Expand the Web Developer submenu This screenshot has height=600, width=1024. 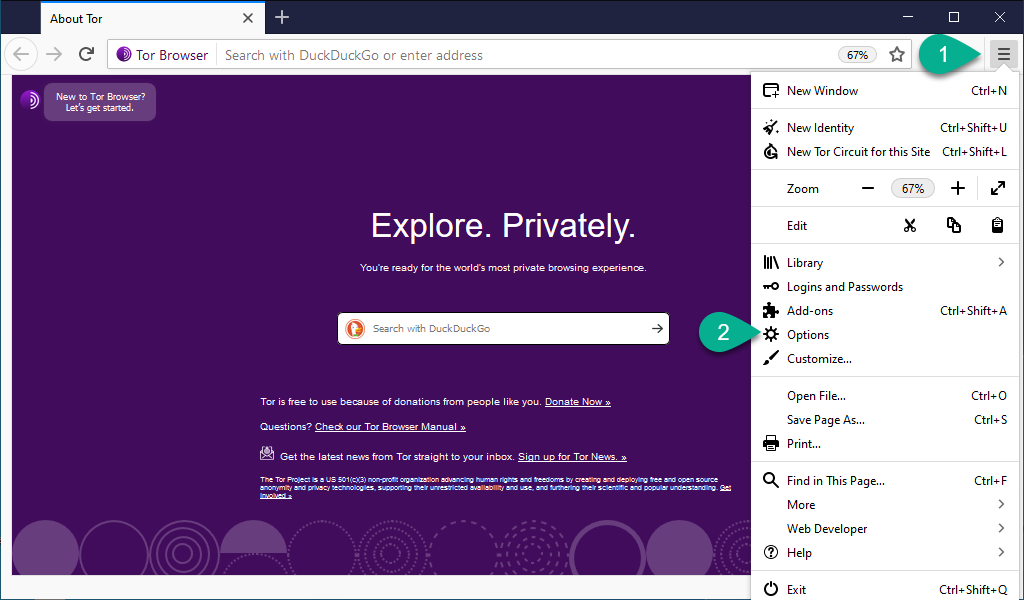point(885,529)
